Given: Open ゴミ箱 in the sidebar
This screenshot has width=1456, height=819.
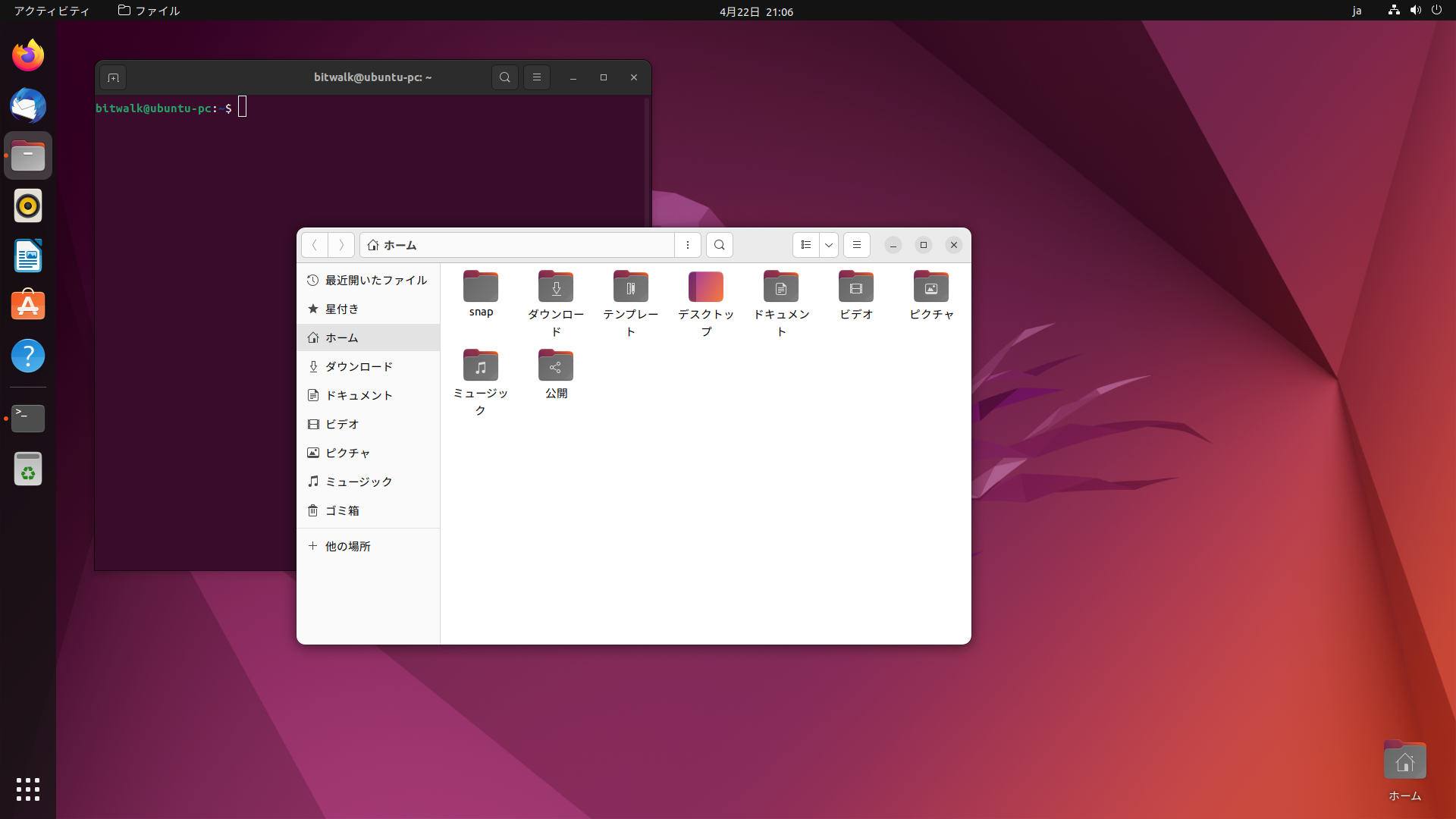Looking at the screenshot, I should click(343, 511).
